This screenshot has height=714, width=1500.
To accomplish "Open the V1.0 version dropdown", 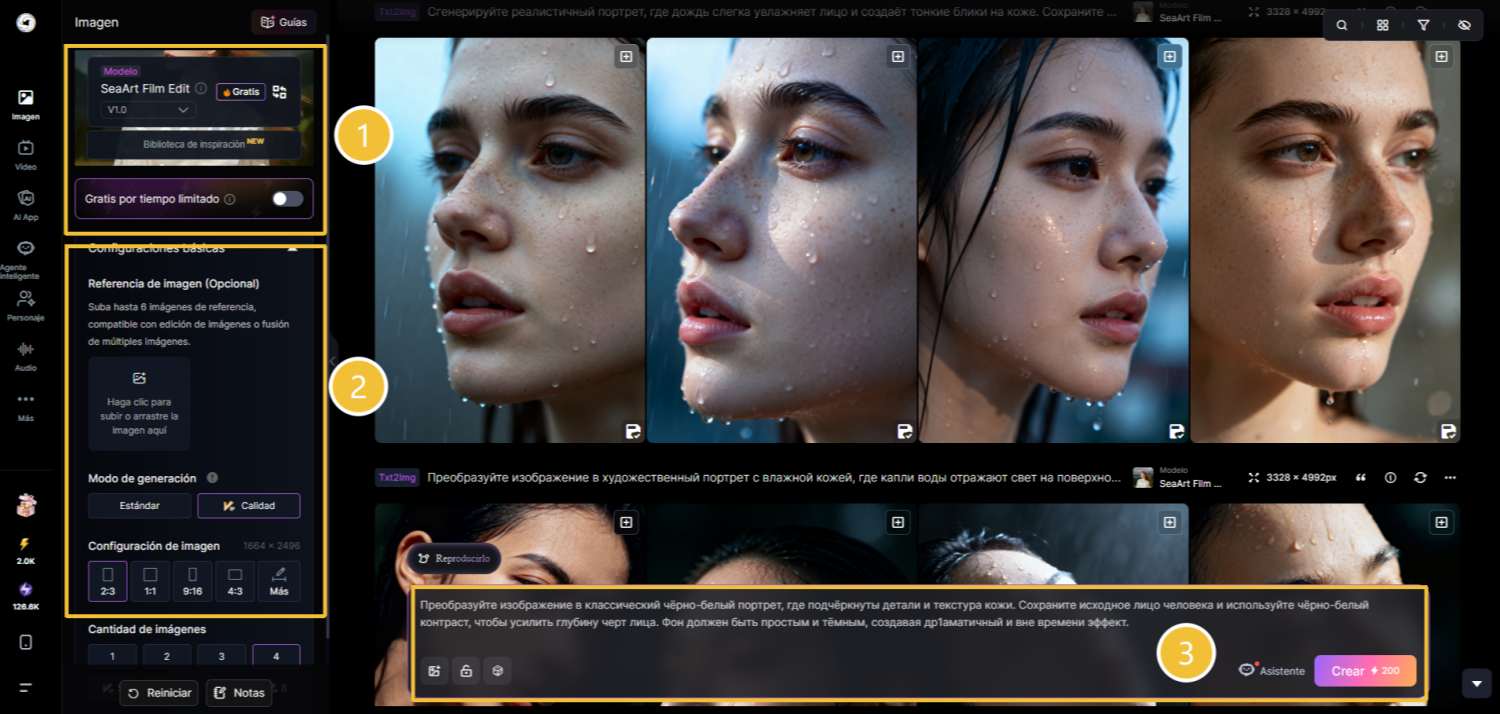I will tap(148, 110).
